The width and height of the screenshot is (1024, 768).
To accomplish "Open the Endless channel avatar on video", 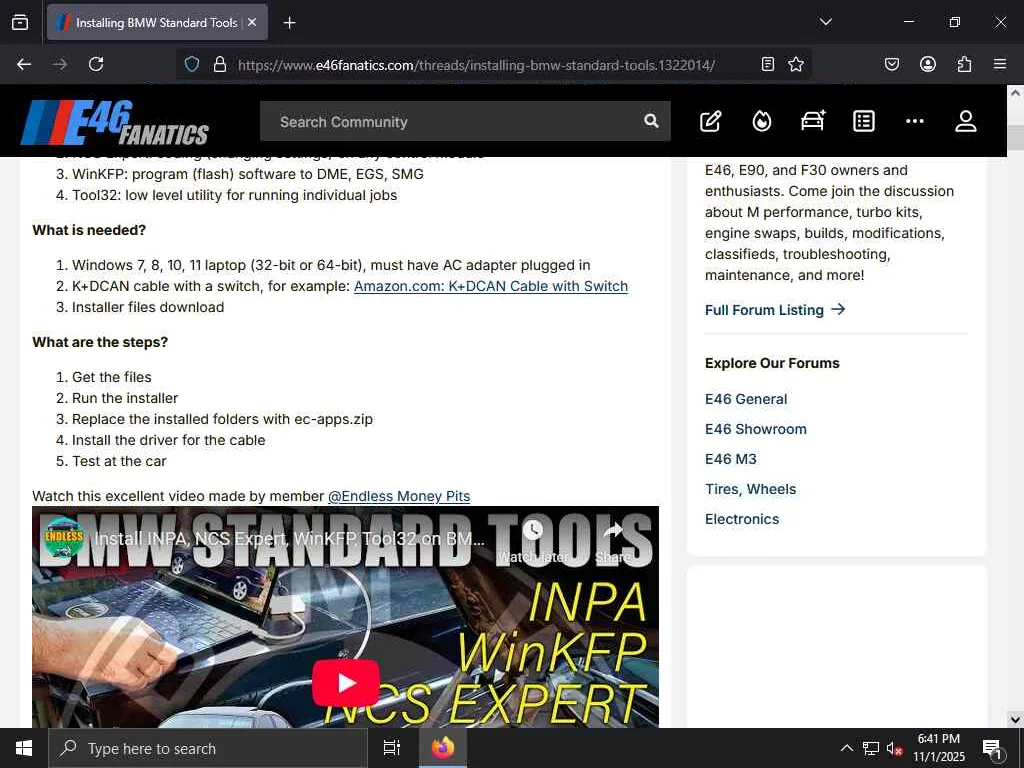I will click(63, 537).
